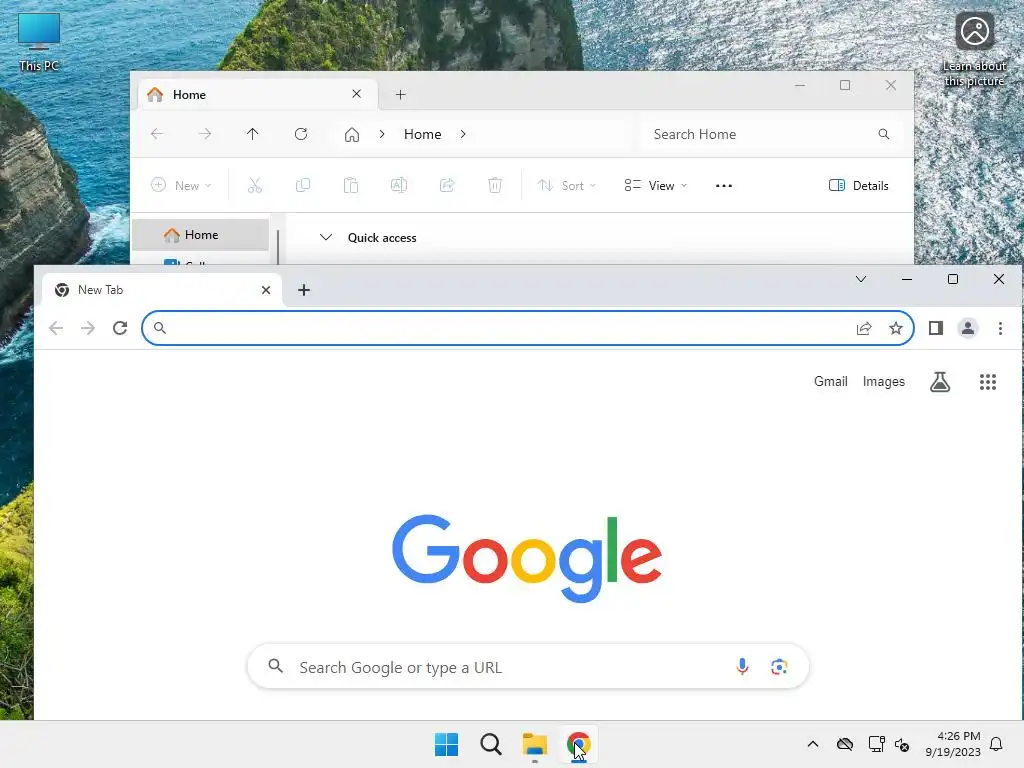Select the New Tab in Chrome

coord(162,290)
